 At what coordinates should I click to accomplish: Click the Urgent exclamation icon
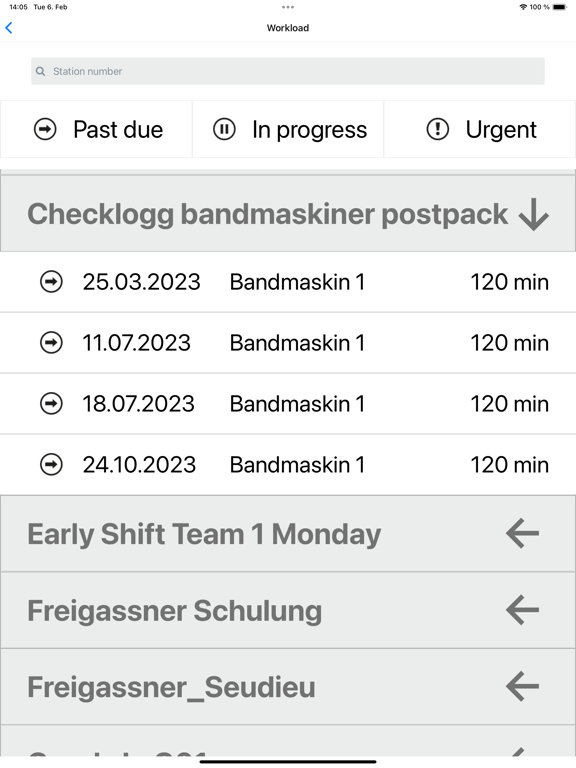click(x=437, y=129)
